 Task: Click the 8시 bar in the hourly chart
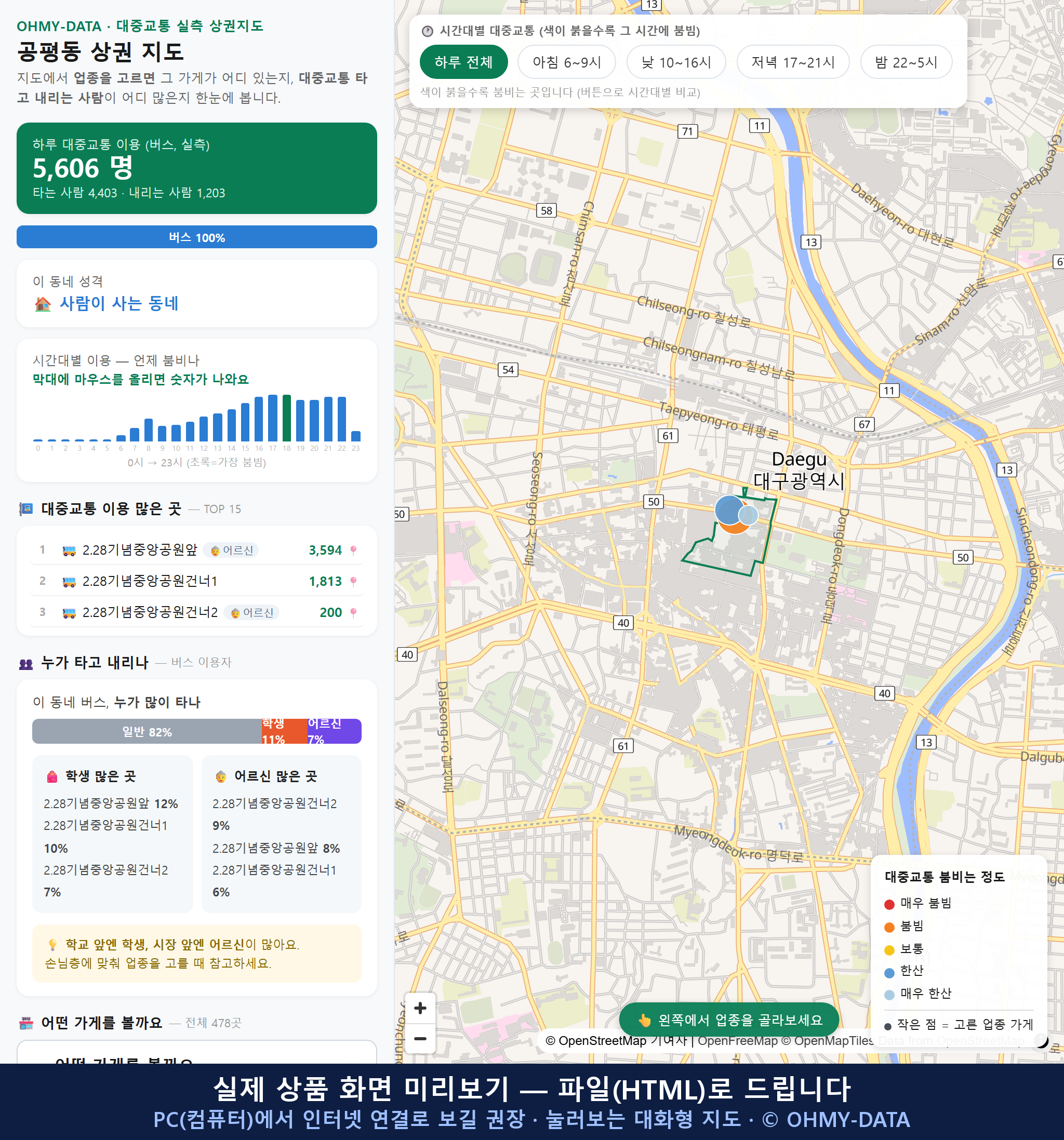tap(149, 430)
